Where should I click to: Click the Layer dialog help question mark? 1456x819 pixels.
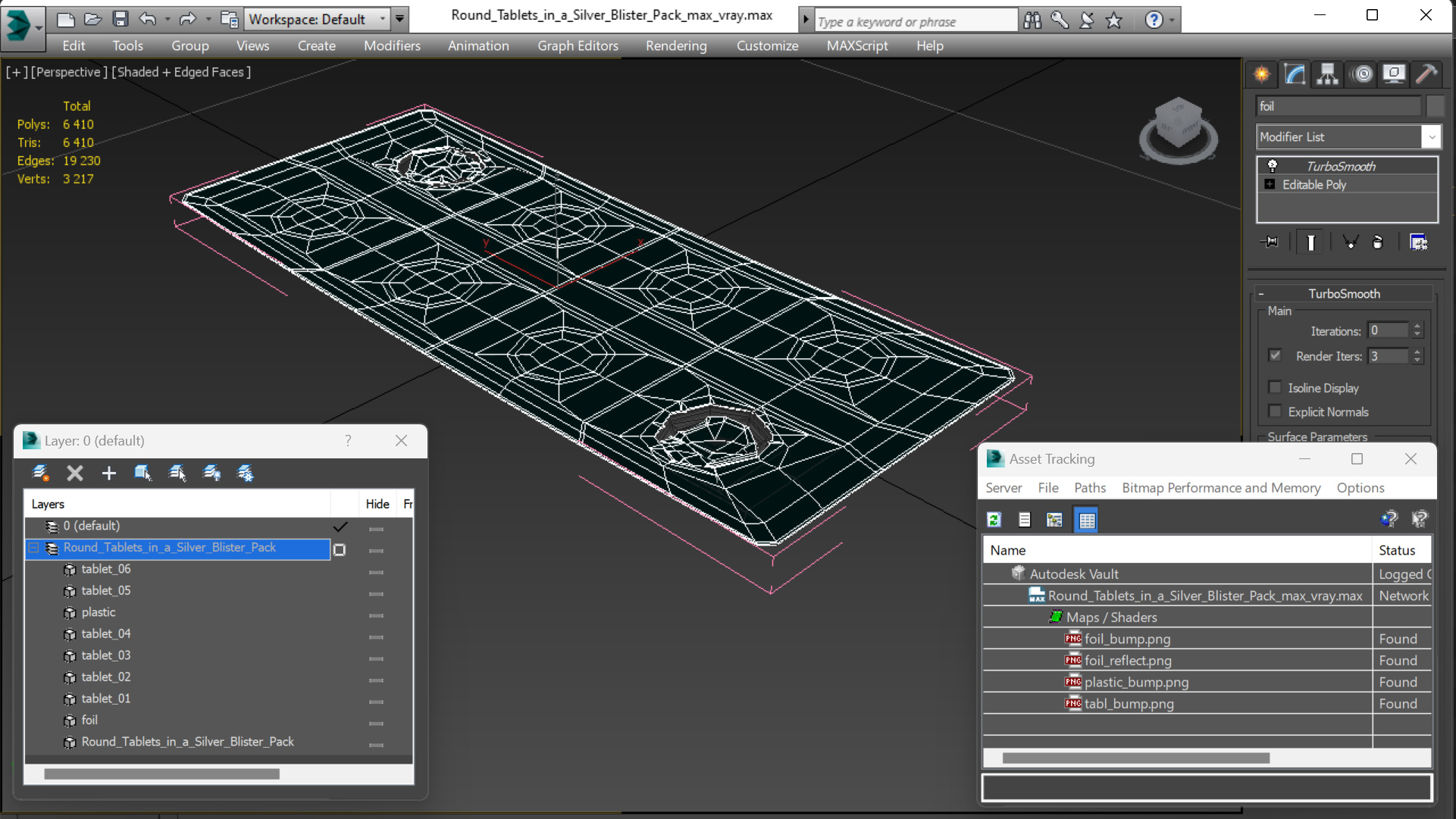click(348, 441)
